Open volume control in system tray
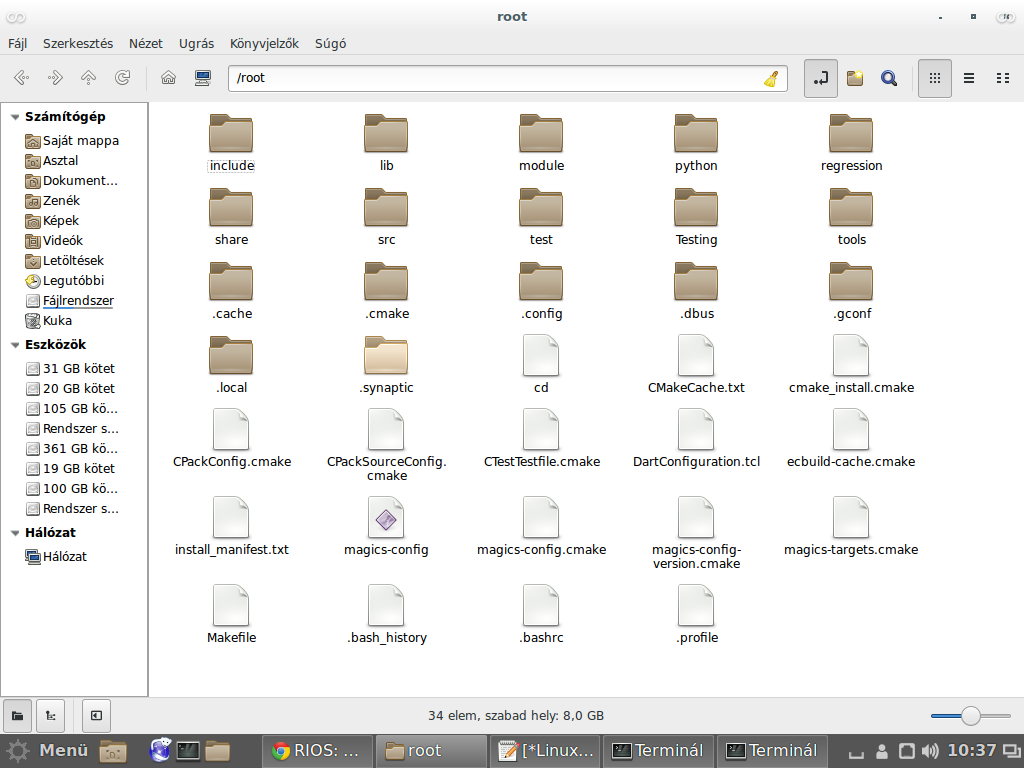The image size is (1024, 768). (x=929, y=751)
